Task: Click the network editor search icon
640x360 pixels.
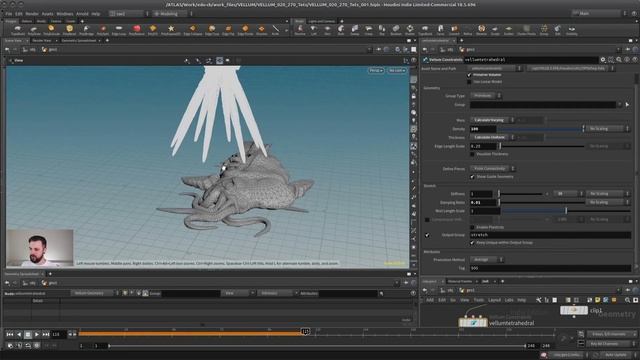Action: (x=627, y=300)
